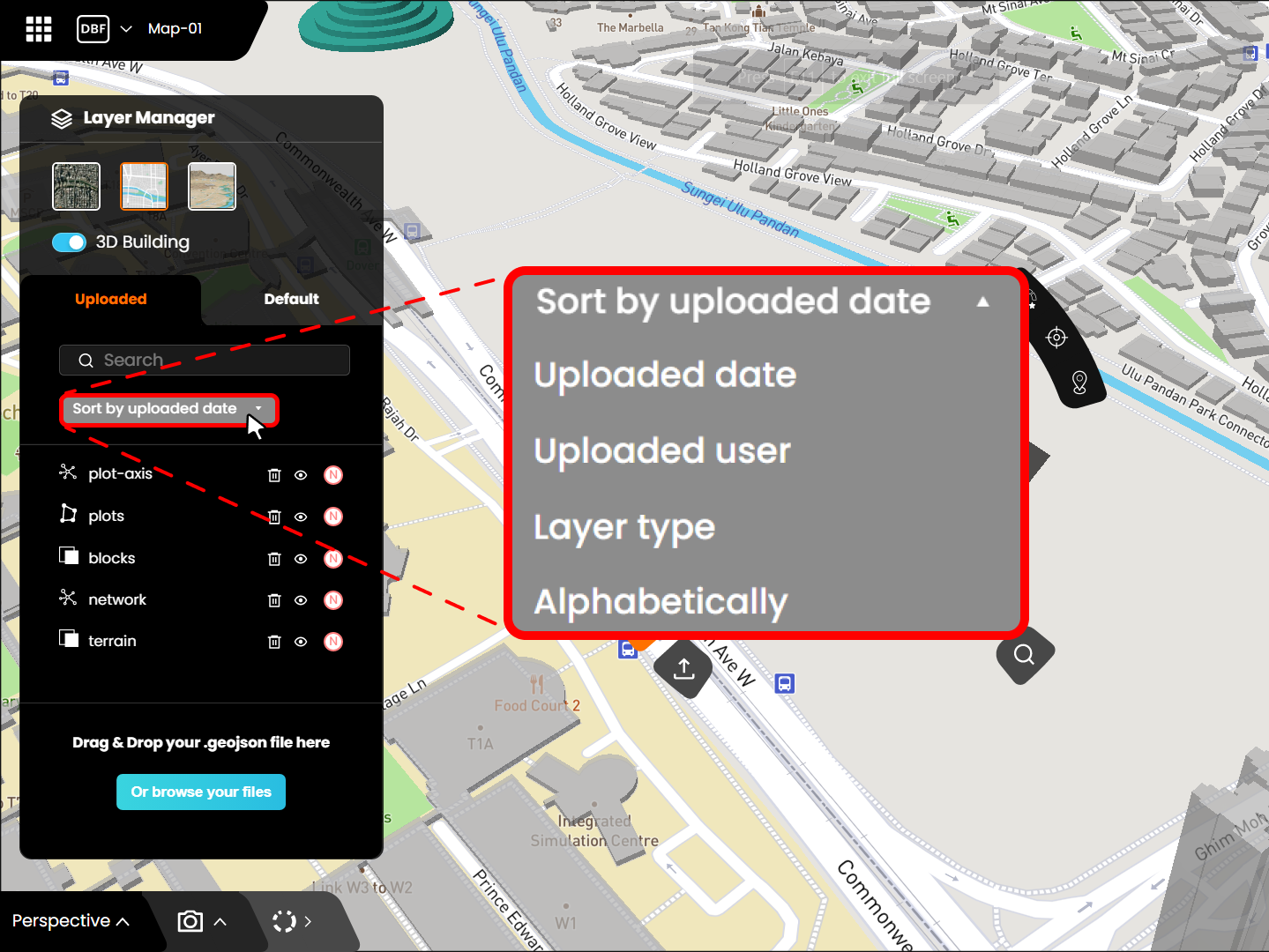Click the dotted circle tool icon

(284, 921)
